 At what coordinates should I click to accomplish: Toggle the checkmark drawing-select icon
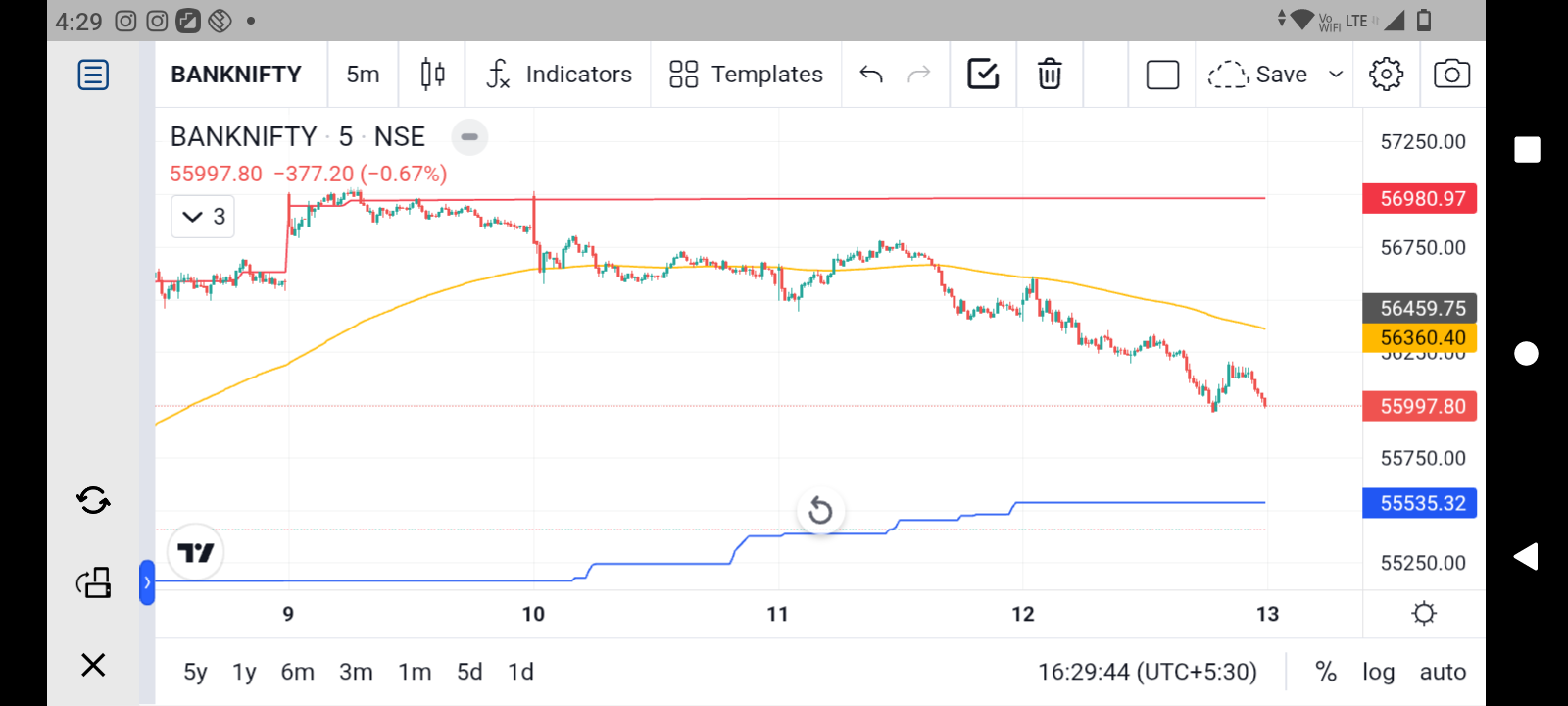983,75
